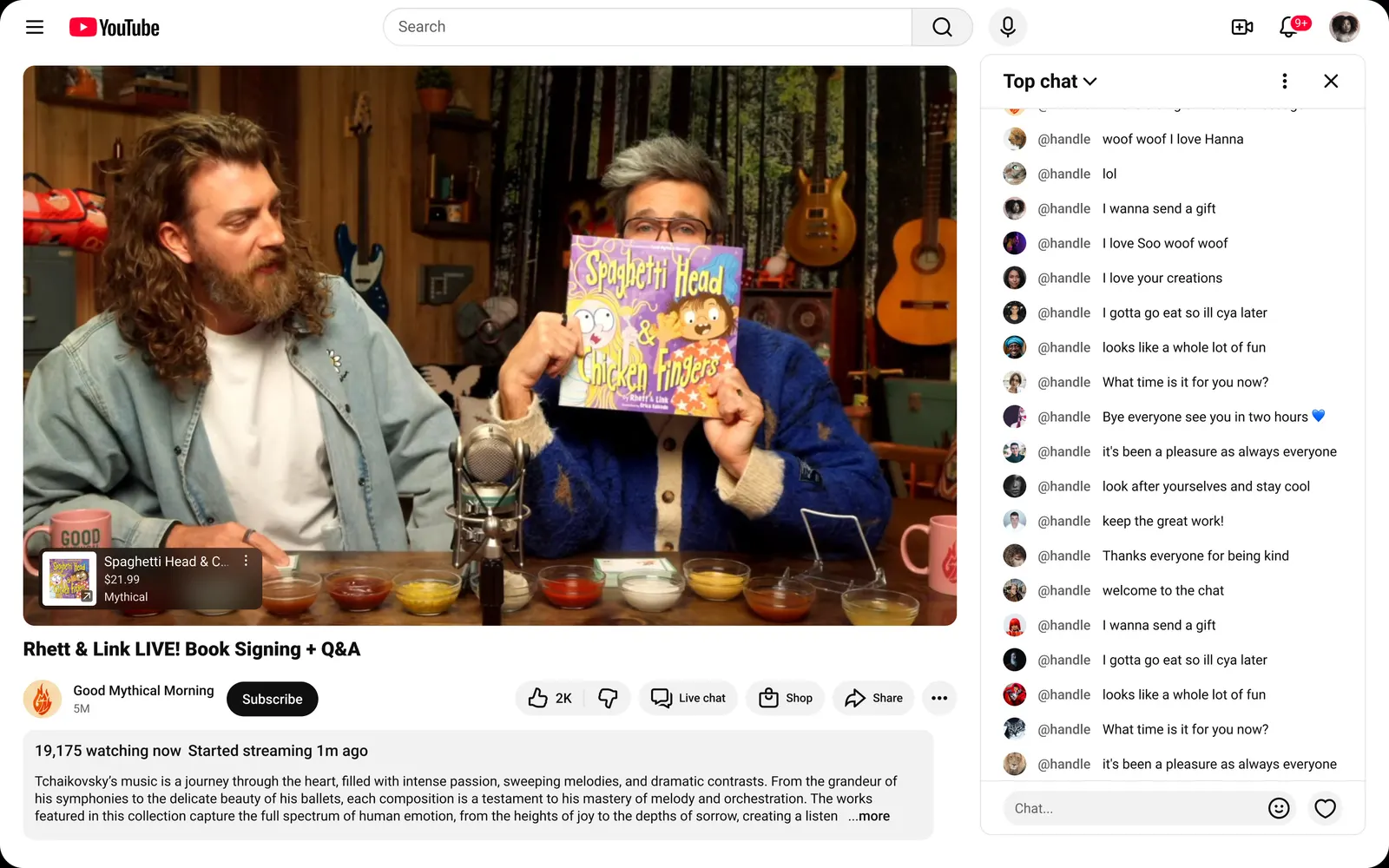Screen dimensions: 1389x868
Task: Open chat options three-dot menu
Action: point(1285,81)
